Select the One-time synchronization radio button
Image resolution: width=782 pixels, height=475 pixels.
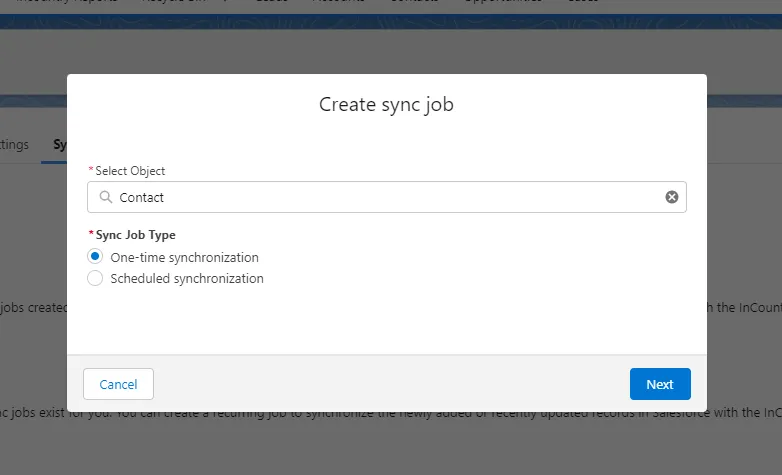95,257
